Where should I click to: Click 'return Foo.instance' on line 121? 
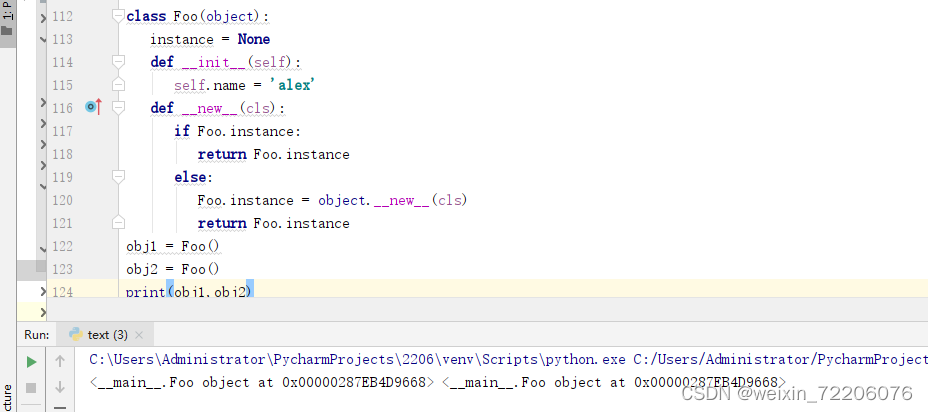273,223
